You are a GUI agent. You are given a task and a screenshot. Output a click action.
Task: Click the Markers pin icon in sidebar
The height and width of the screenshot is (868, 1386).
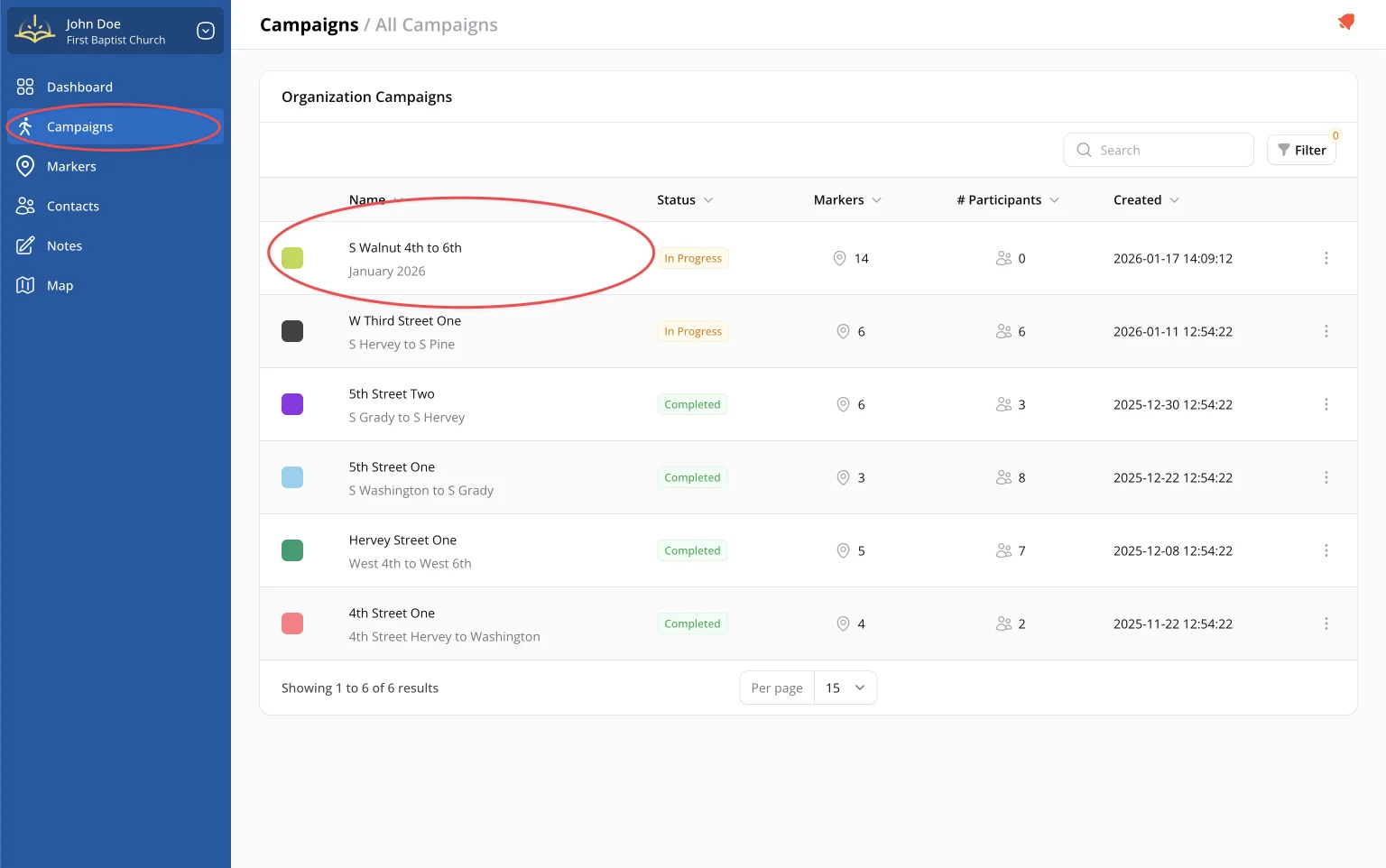click(25, 166)
